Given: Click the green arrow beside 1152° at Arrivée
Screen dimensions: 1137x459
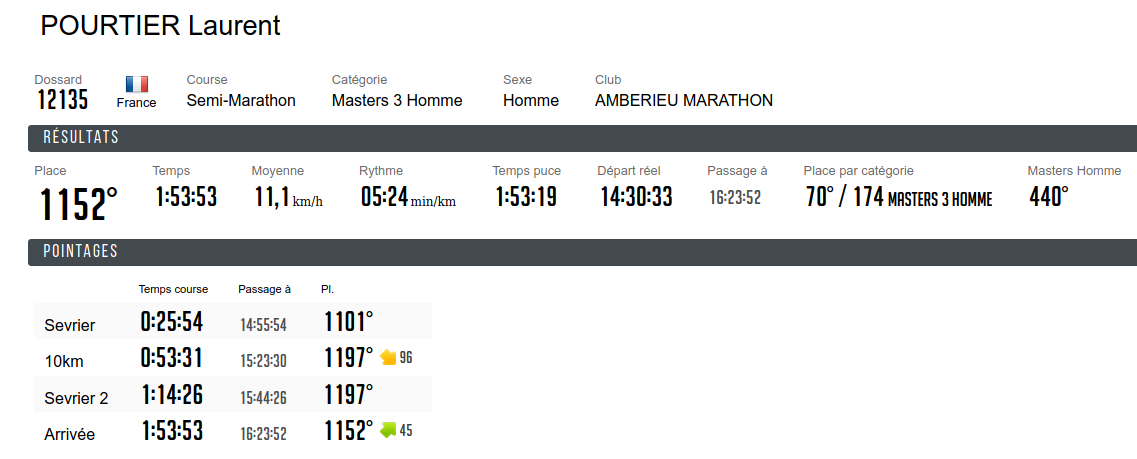Looking at the screenshot, I should point(389,430).
